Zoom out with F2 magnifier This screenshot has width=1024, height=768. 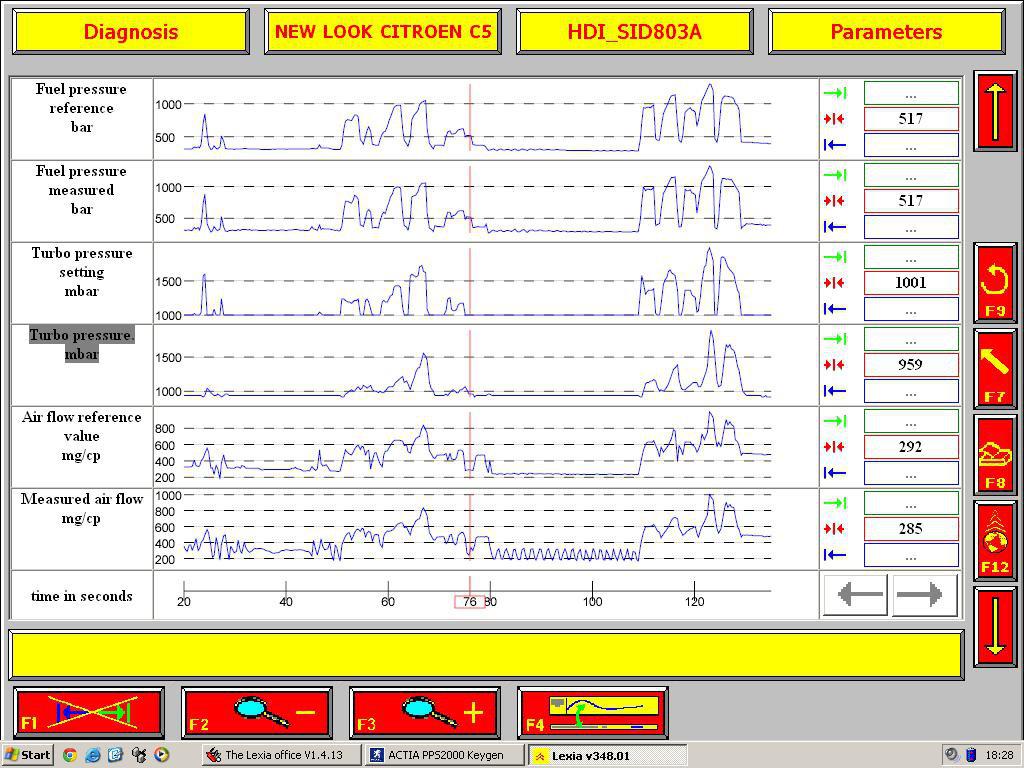pyautogui.click(x=257, y=712)
